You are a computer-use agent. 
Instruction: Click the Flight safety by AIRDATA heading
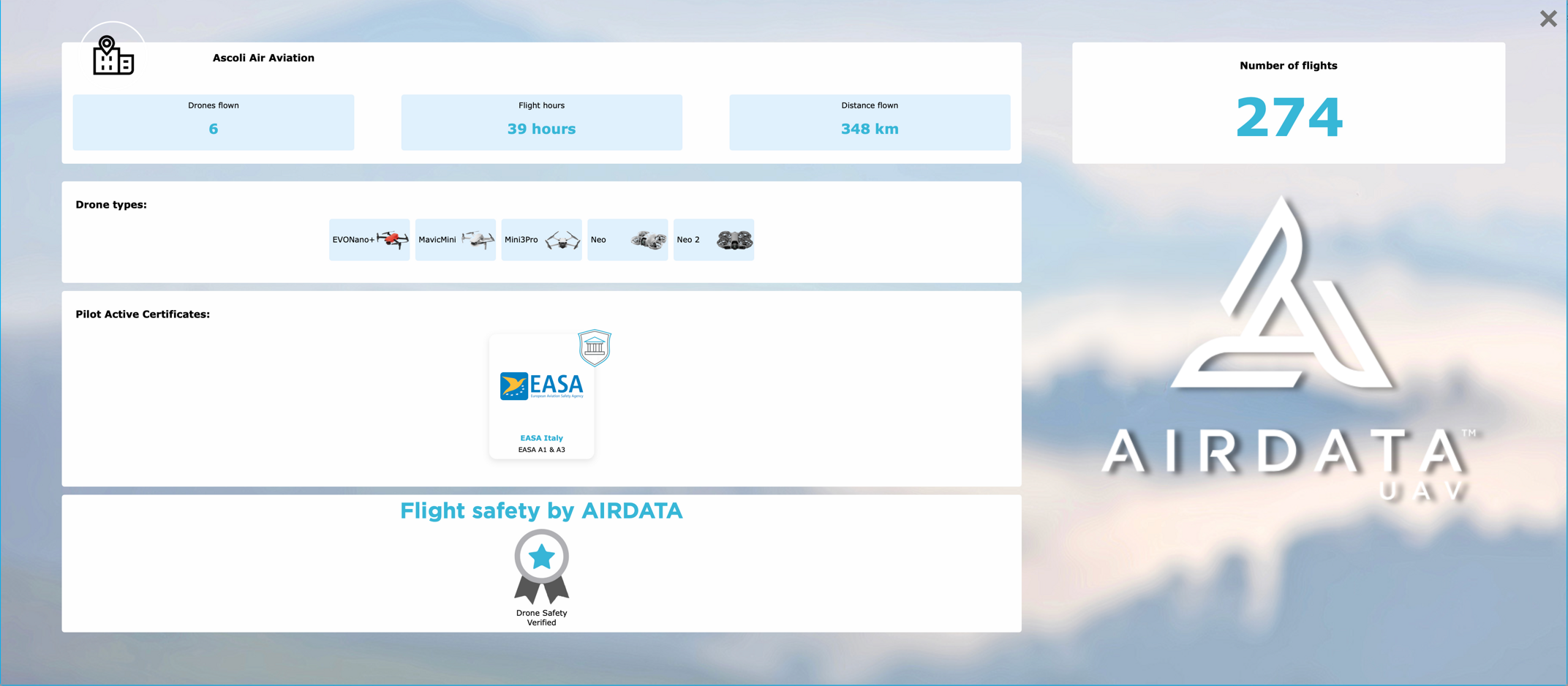click(541, 510)
